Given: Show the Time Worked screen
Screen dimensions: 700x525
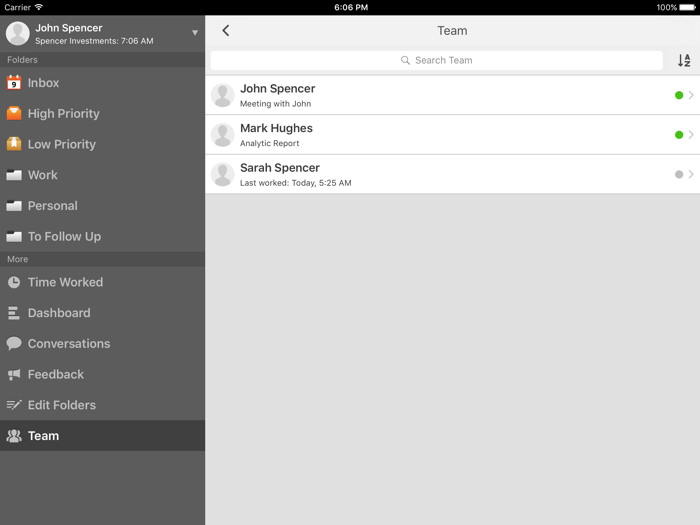Looking at the screenshot, I should point(102,282).
